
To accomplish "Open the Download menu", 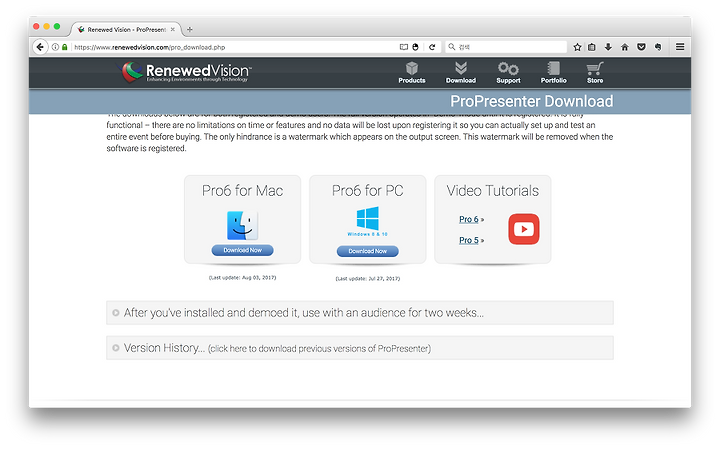I will tap(461, 73).
